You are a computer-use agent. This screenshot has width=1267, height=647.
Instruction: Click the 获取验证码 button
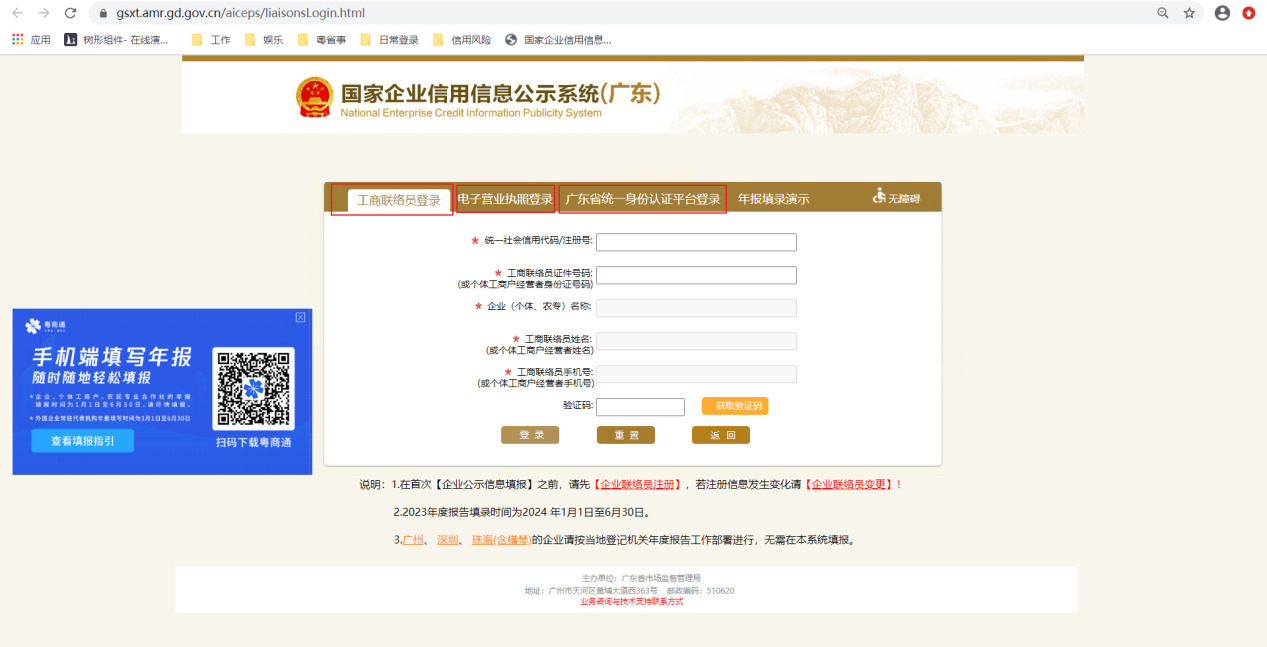pyautogui.click(x=737, y=406)
